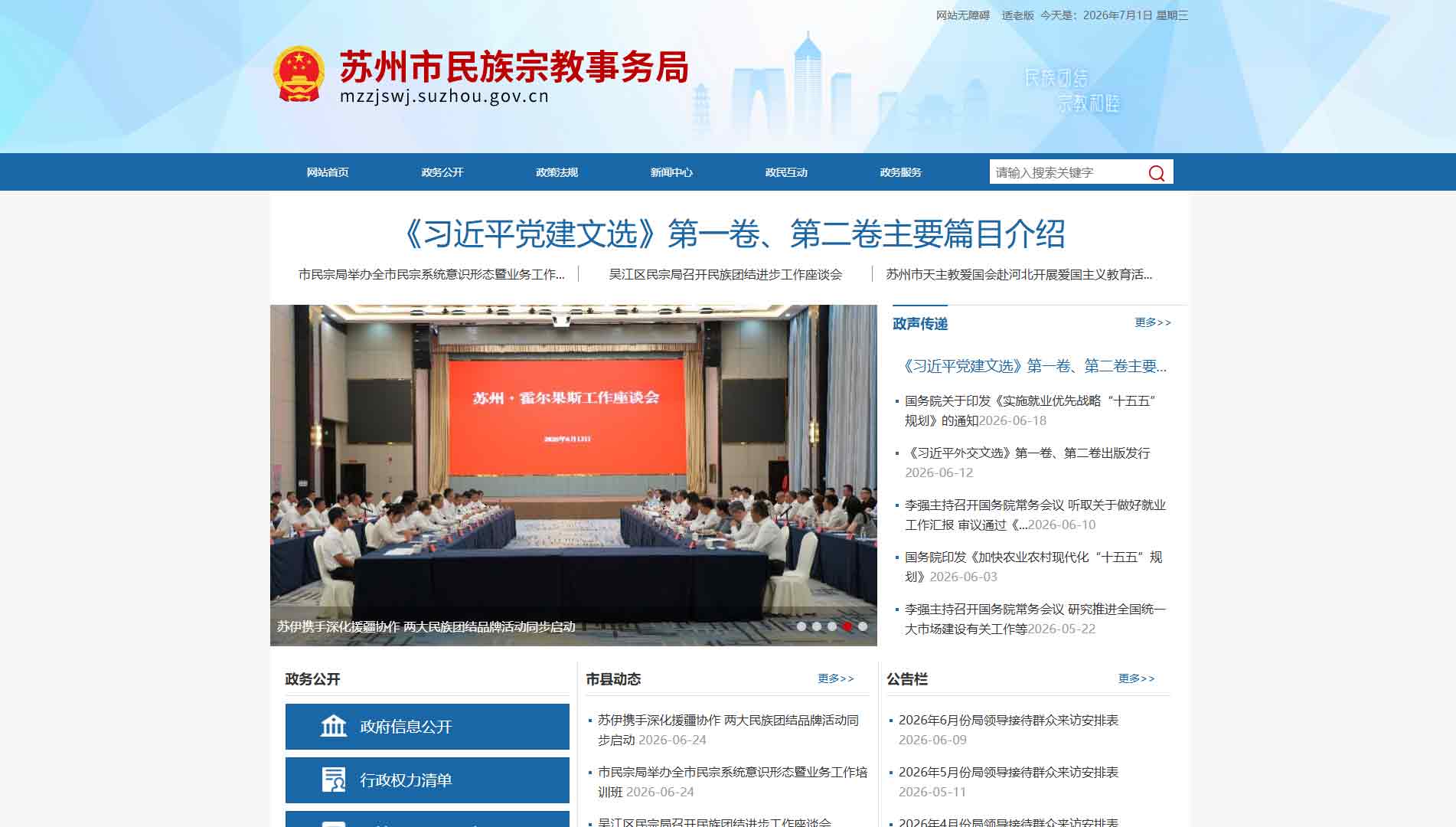Click the slideshow caption 苏伊携手深化援疆协作

426,626
